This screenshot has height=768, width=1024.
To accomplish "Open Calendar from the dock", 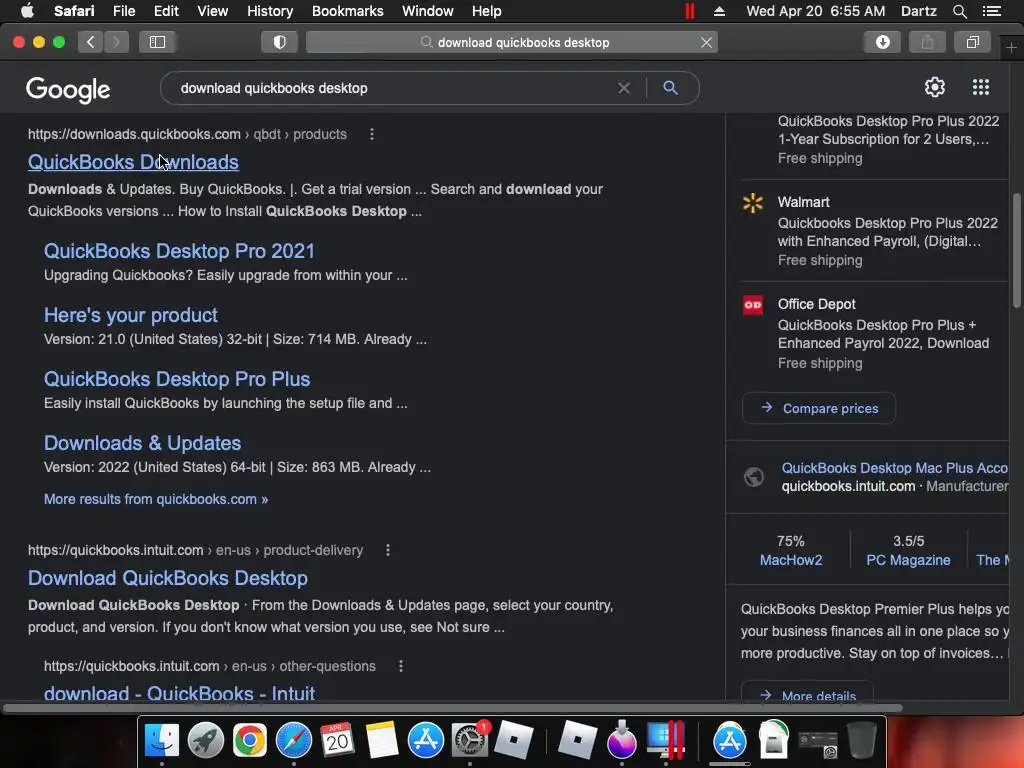I will point(338,740).
